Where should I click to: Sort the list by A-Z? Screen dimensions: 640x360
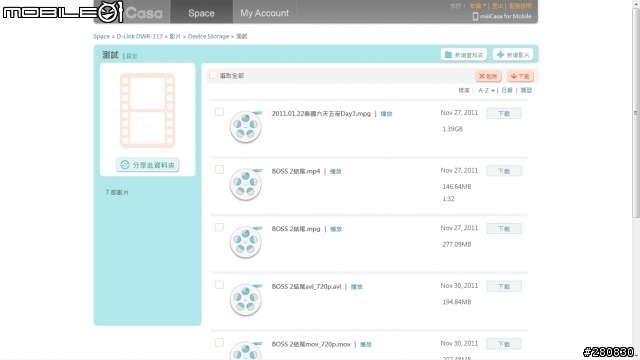[487, 90]
